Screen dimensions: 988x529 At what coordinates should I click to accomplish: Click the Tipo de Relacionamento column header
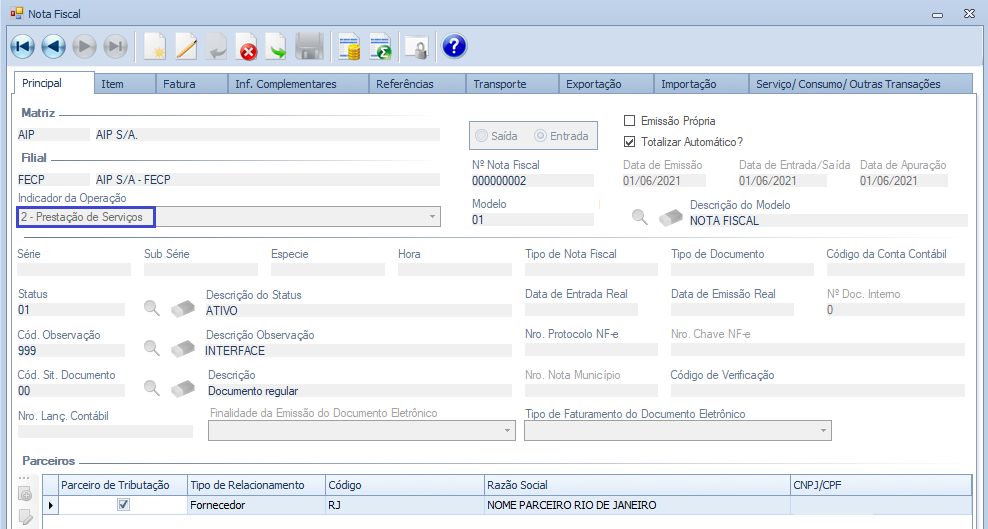coord(256,485)
